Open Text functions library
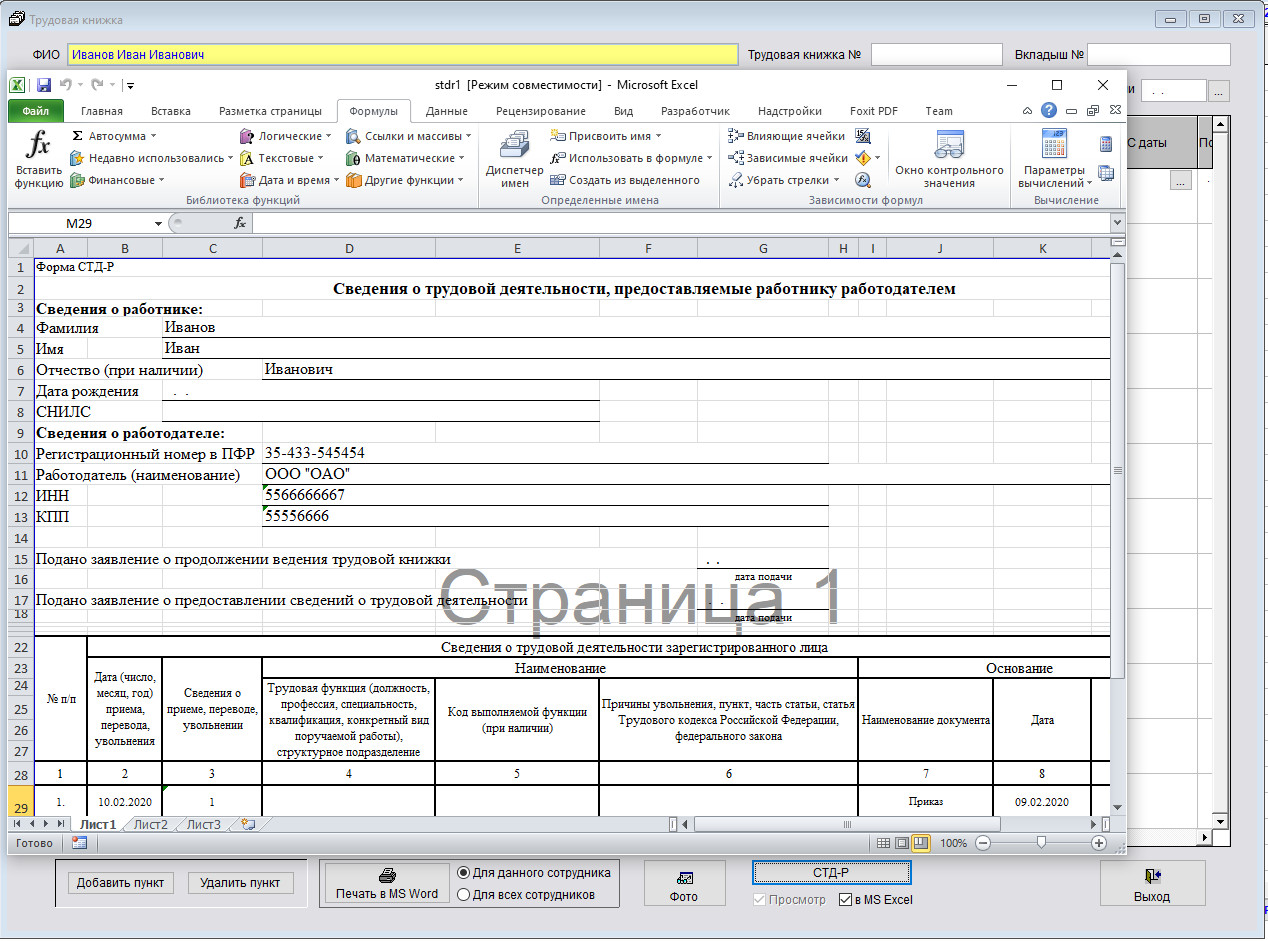 click(x=282, y=158)
